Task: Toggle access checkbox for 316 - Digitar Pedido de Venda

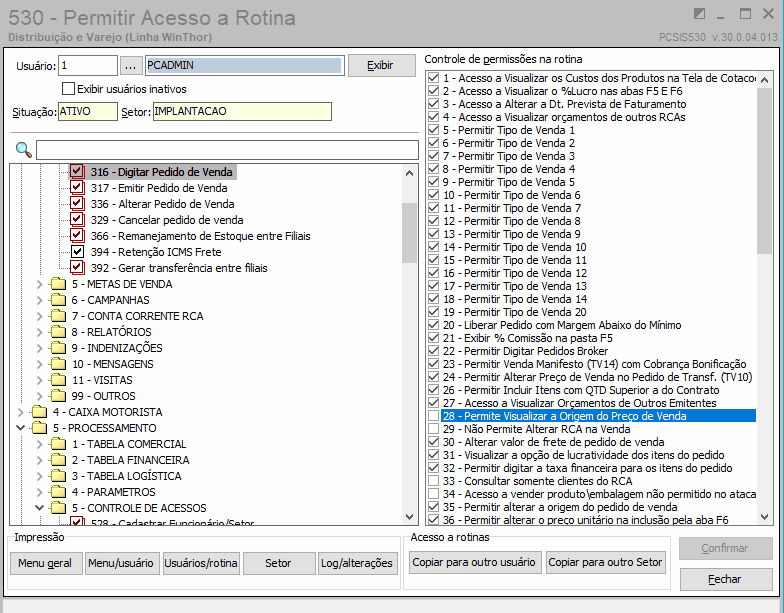Action: 77,172
